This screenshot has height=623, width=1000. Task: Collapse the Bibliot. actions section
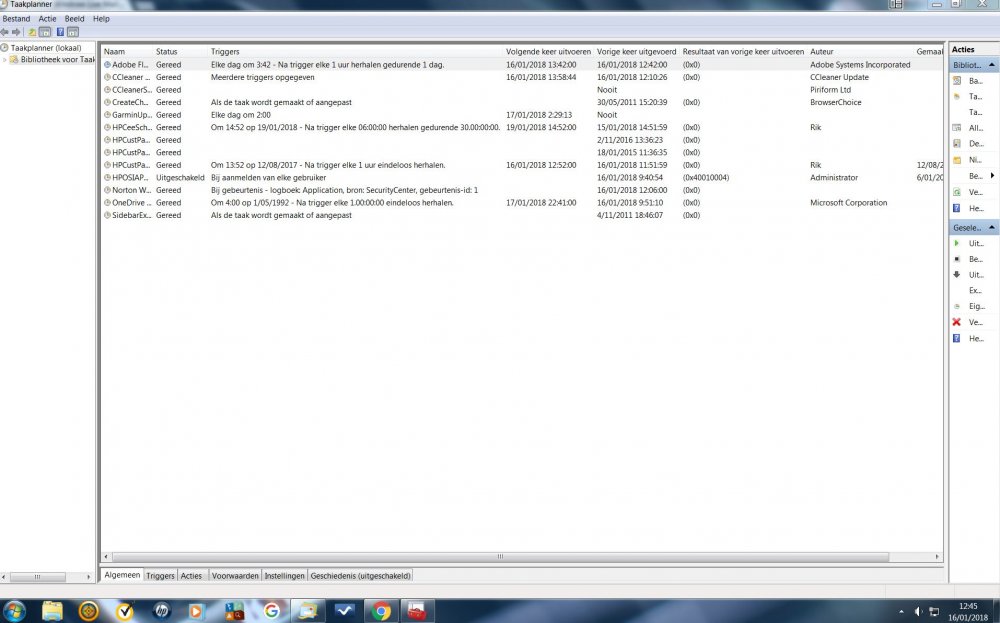pyautogui.click(x=992, y=65)
